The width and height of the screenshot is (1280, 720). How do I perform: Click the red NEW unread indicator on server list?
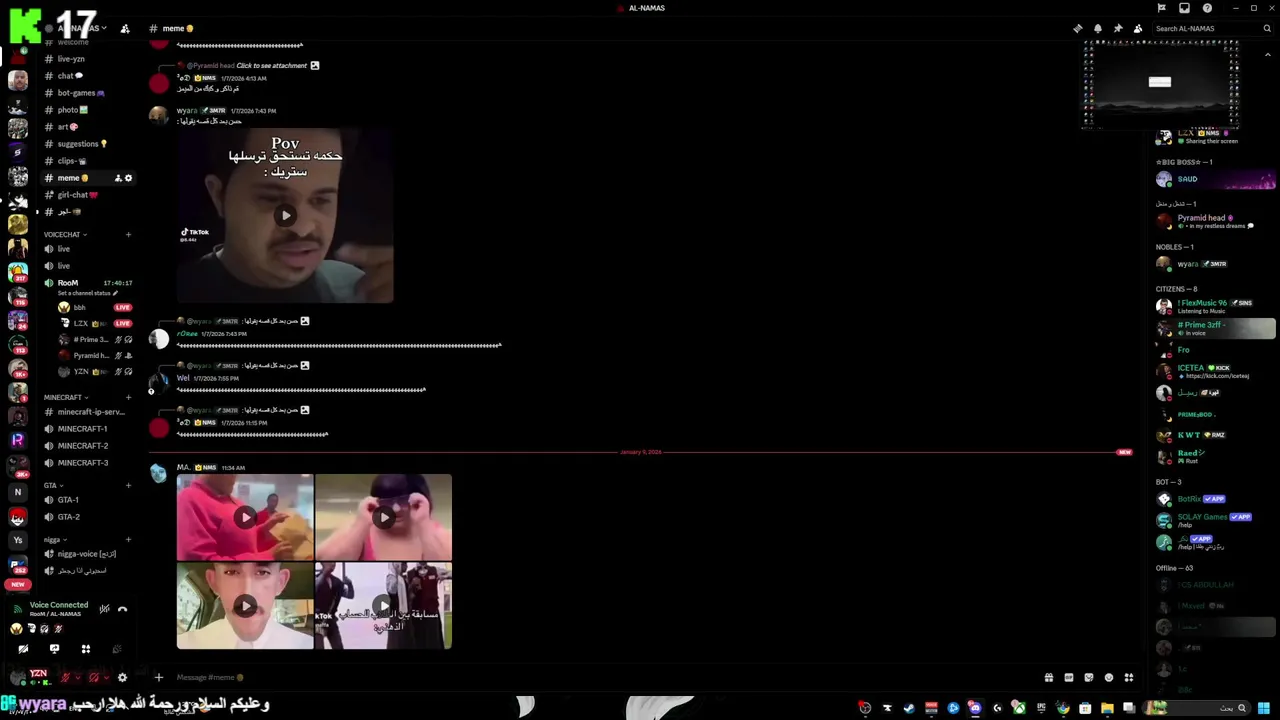click(17, 584)
